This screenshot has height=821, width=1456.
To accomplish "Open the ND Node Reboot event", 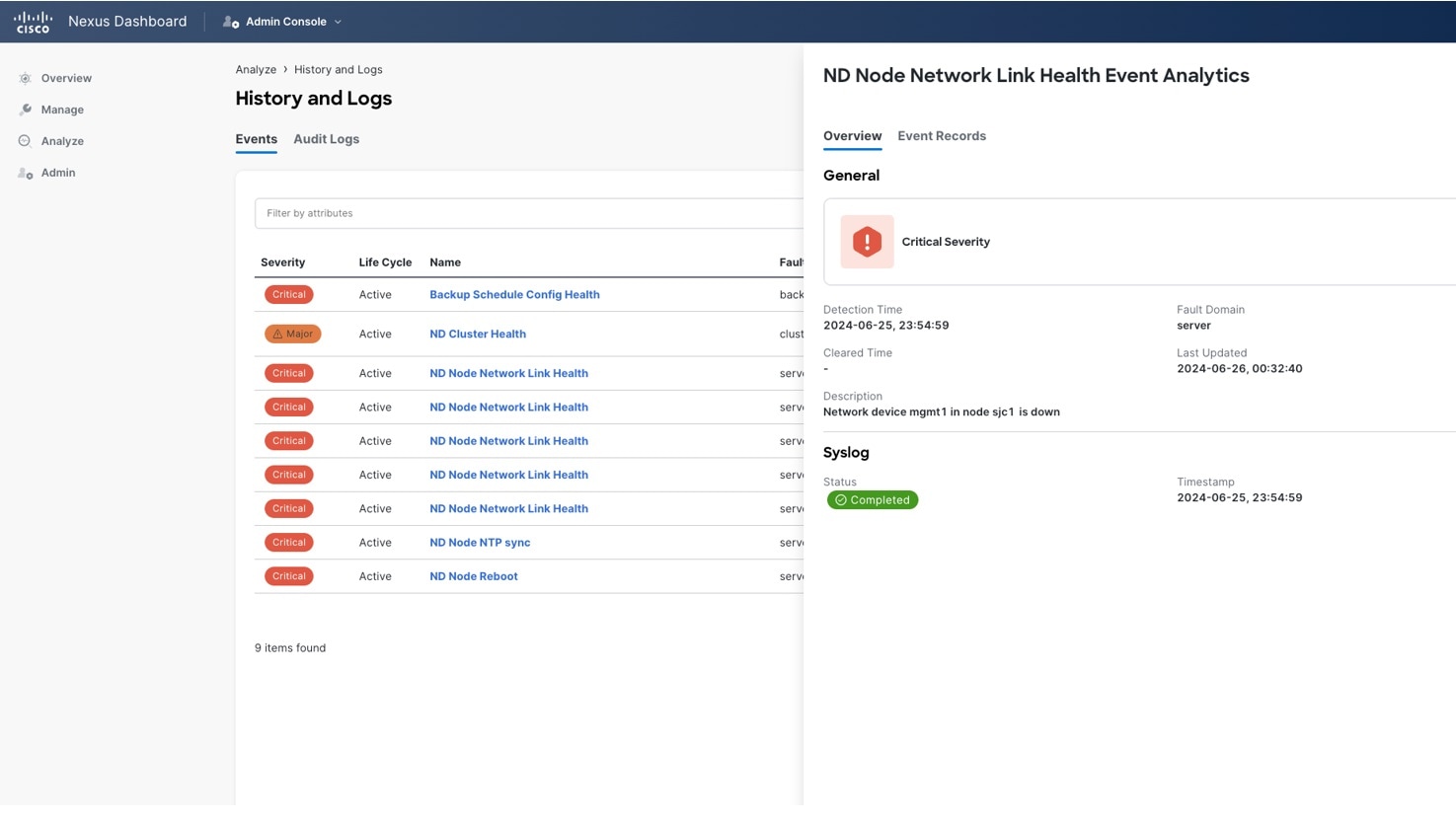I will tap(474, 576).
